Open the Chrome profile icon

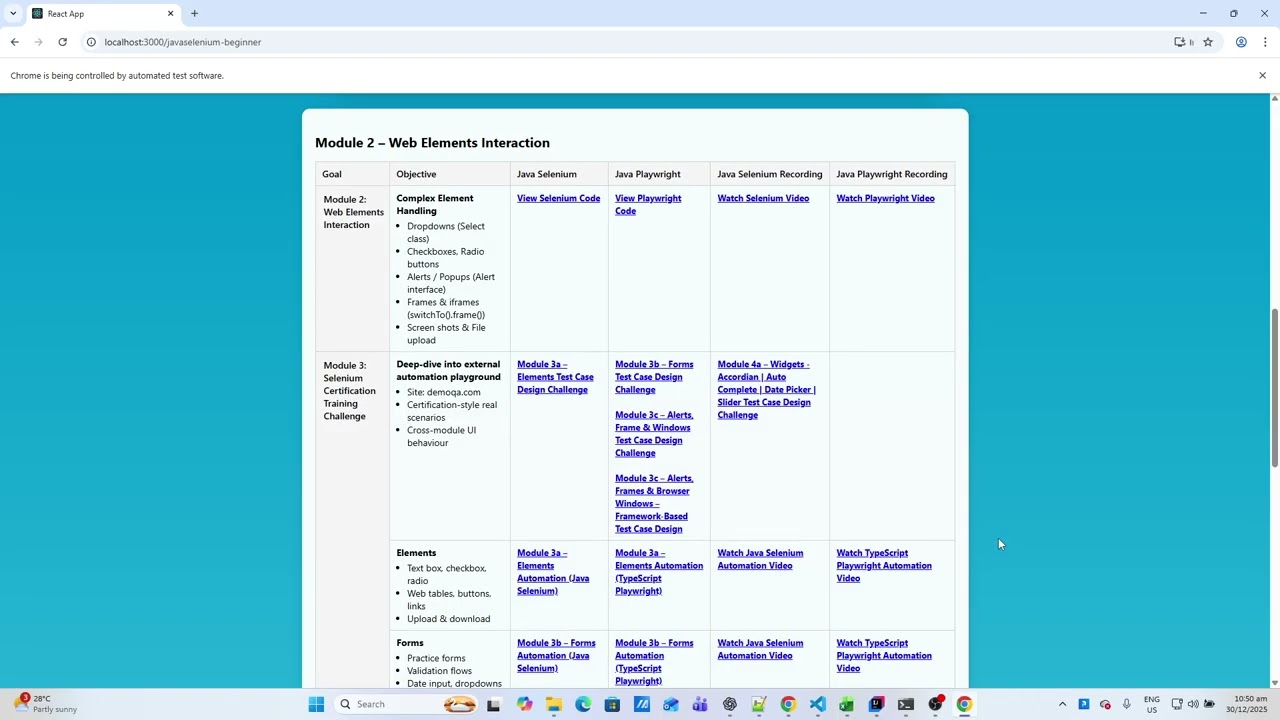1241,42
